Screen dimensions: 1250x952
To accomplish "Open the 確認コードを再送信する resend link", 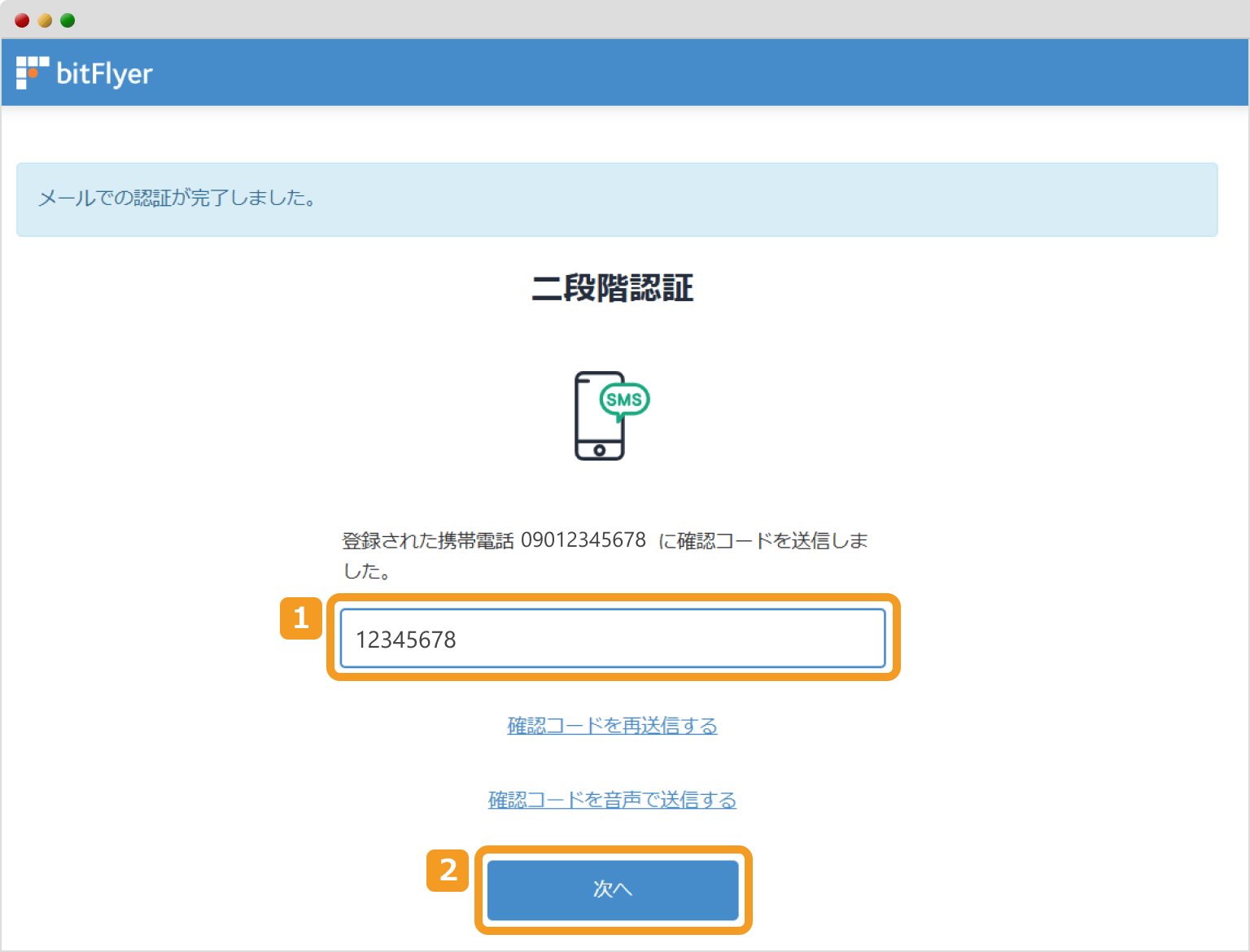I will point(612,725).
